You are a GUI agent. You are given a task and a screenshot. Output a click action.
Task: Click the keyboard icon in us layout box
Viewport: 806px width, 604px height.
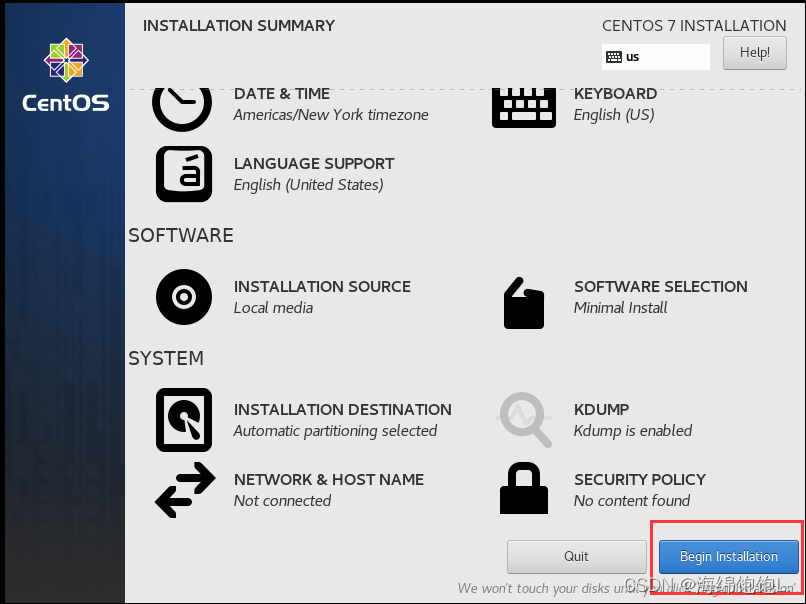tap(614, 57)
